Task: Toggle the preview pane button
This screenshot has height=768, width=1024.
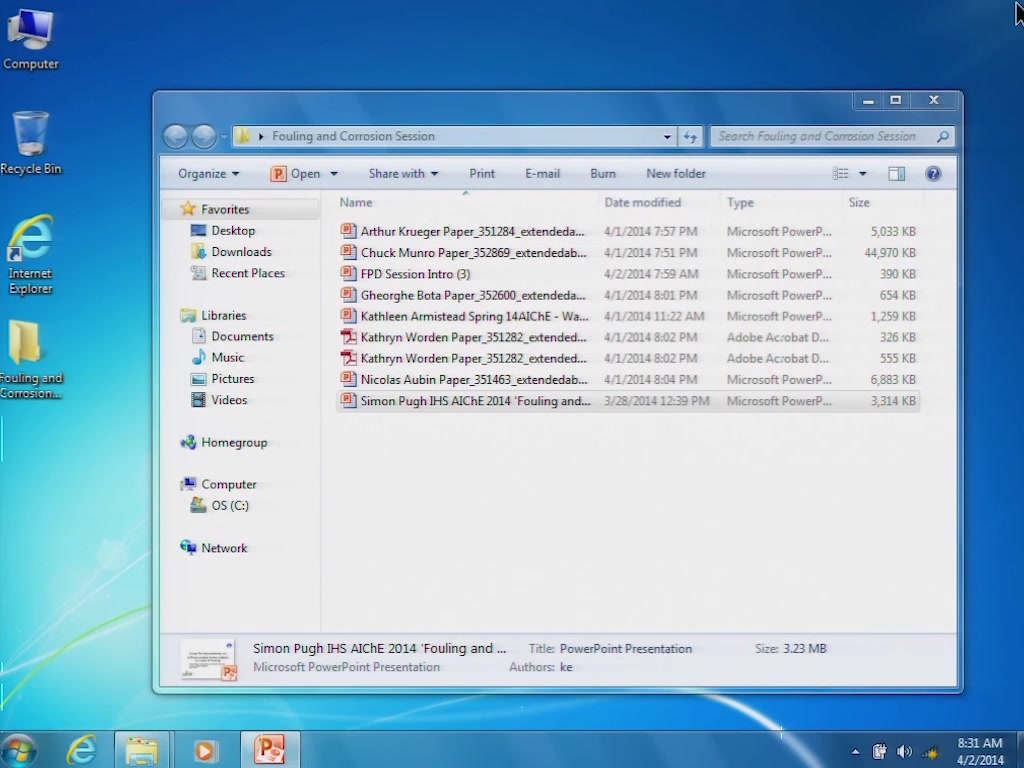Action: [897, 174]
